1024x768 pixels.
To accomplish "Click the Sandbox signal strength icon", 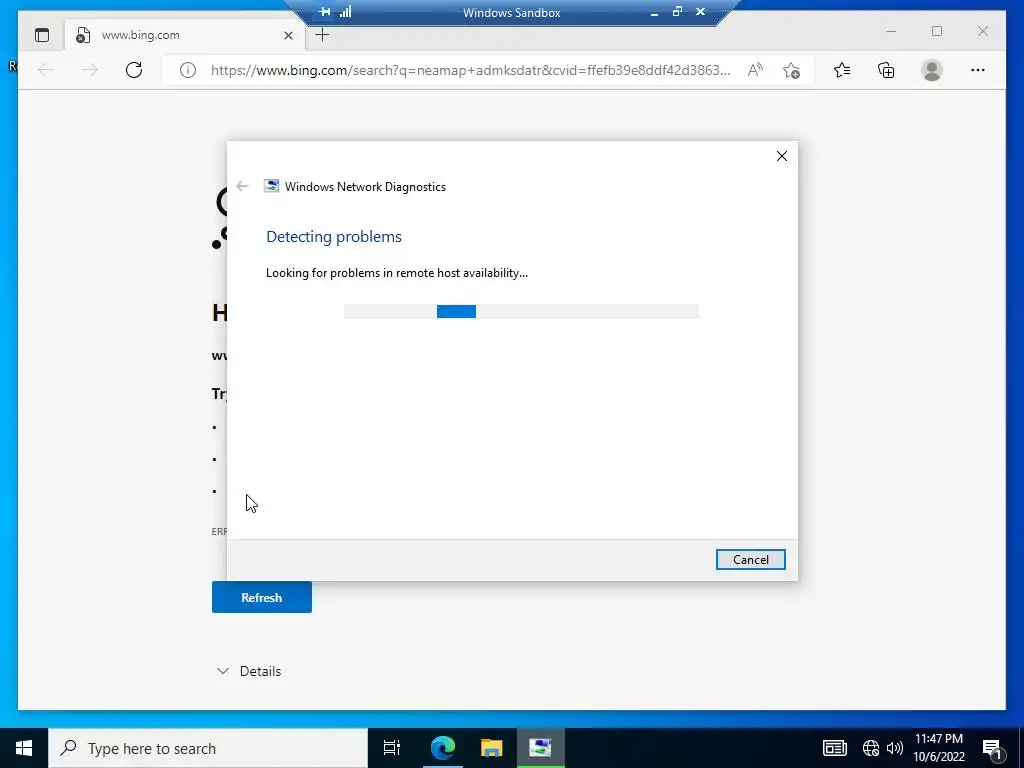I will pyautogui.click(x=345, y=12).
